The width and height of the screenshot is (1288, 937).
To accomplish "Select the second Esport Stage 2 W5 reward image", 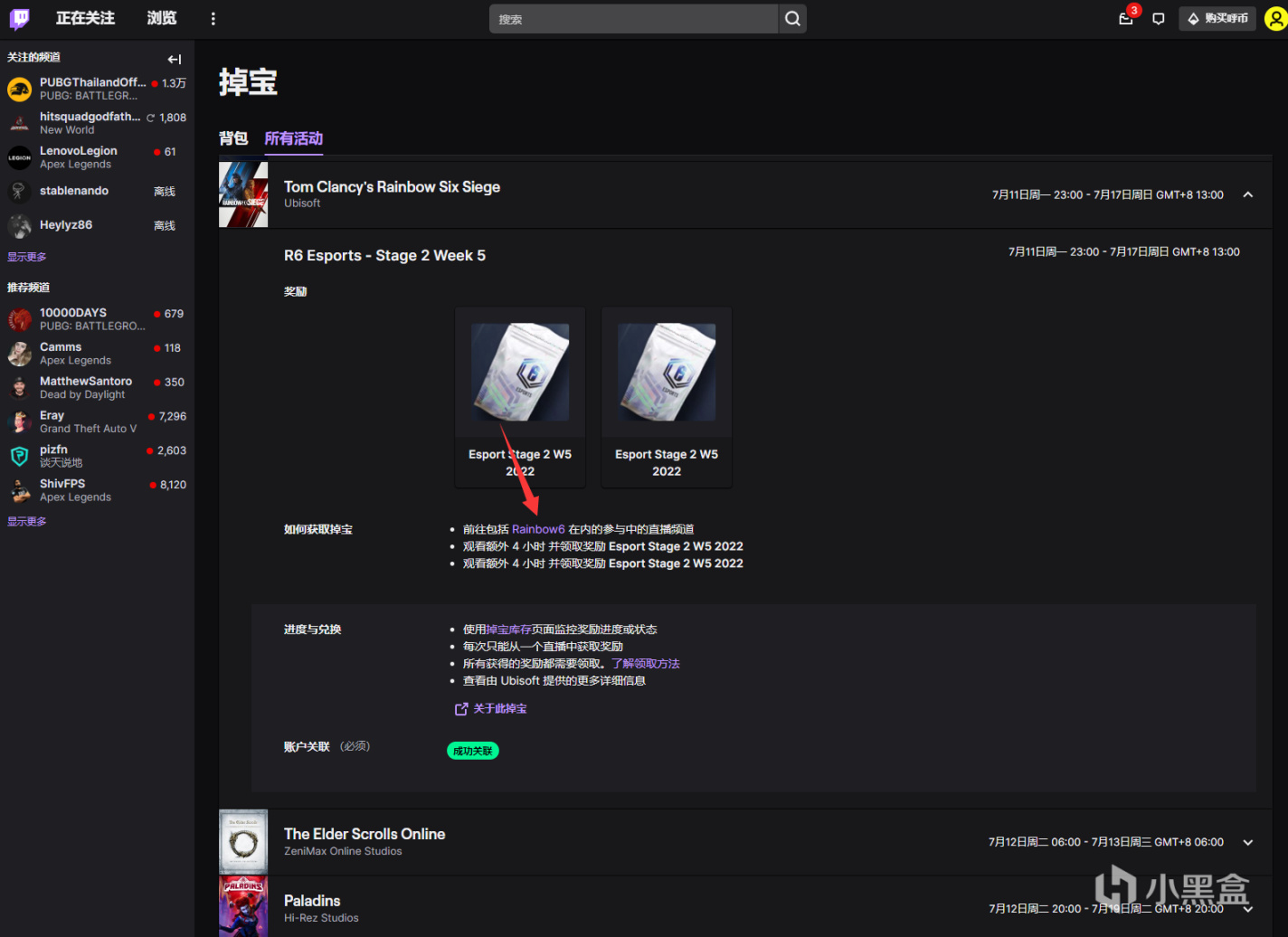I will (x=667, y=373).
